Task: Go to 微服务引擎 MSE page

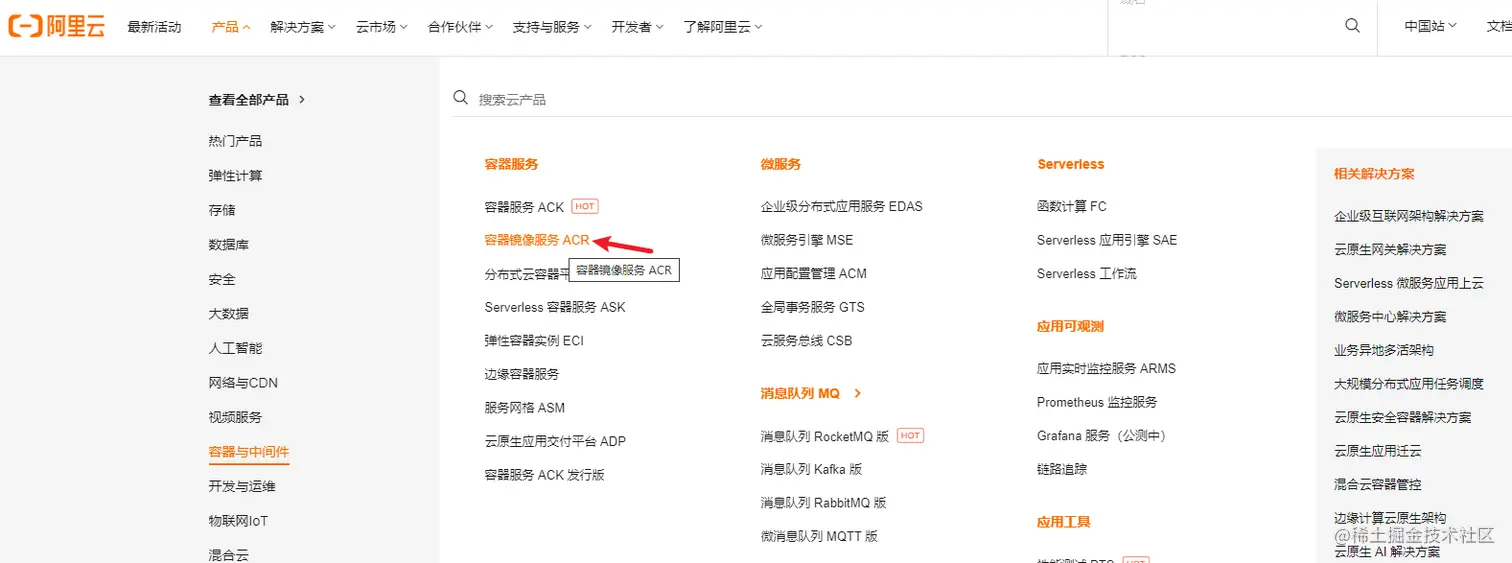Action: tap(806, 240)
